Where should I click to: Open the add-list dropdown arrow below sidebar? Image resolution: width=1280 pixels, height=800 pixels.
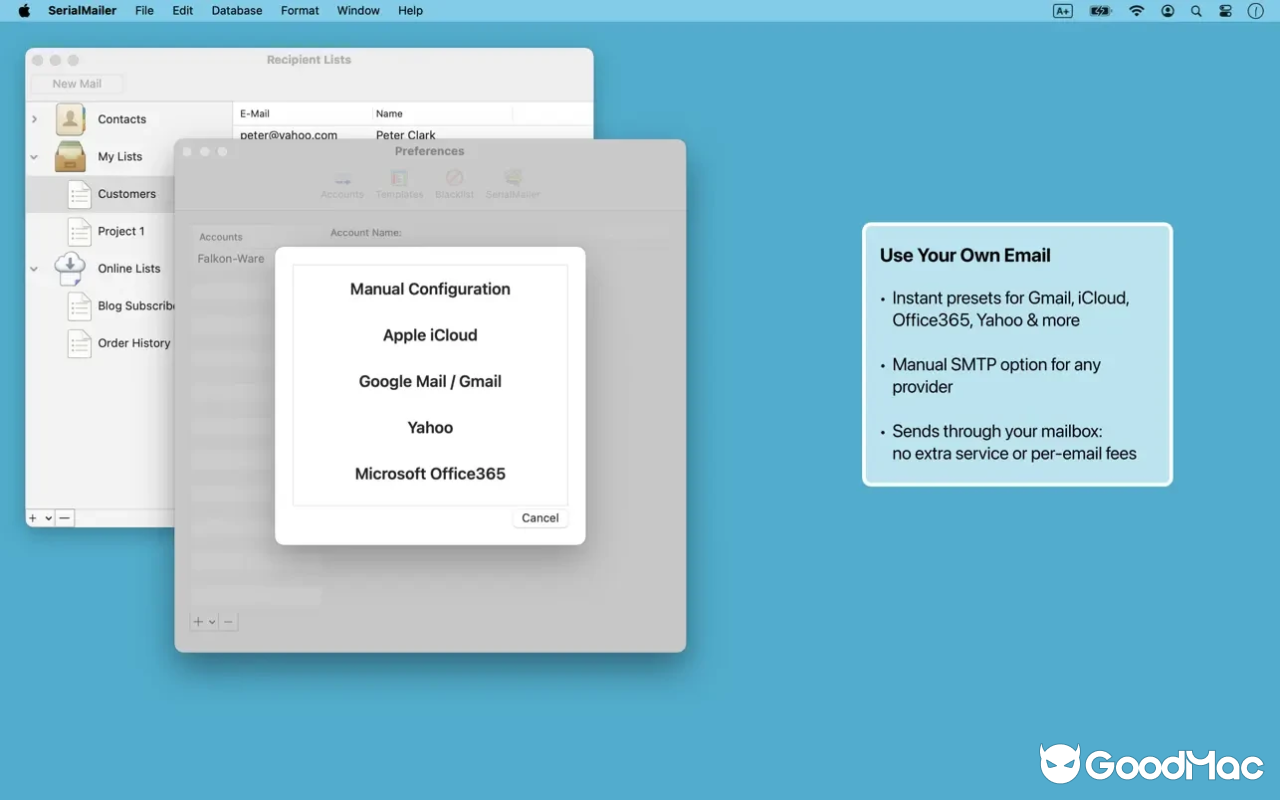click(x=46, y=517)
